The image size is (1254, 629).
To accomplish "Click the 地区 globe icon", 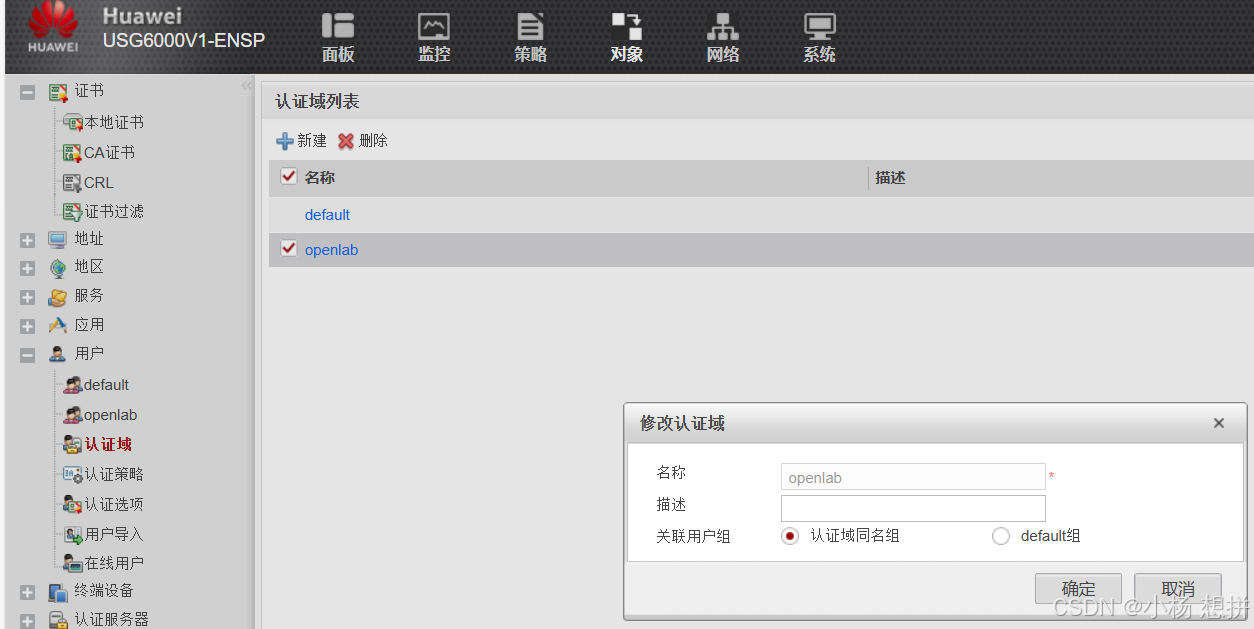I will click(x=58, y=268).
